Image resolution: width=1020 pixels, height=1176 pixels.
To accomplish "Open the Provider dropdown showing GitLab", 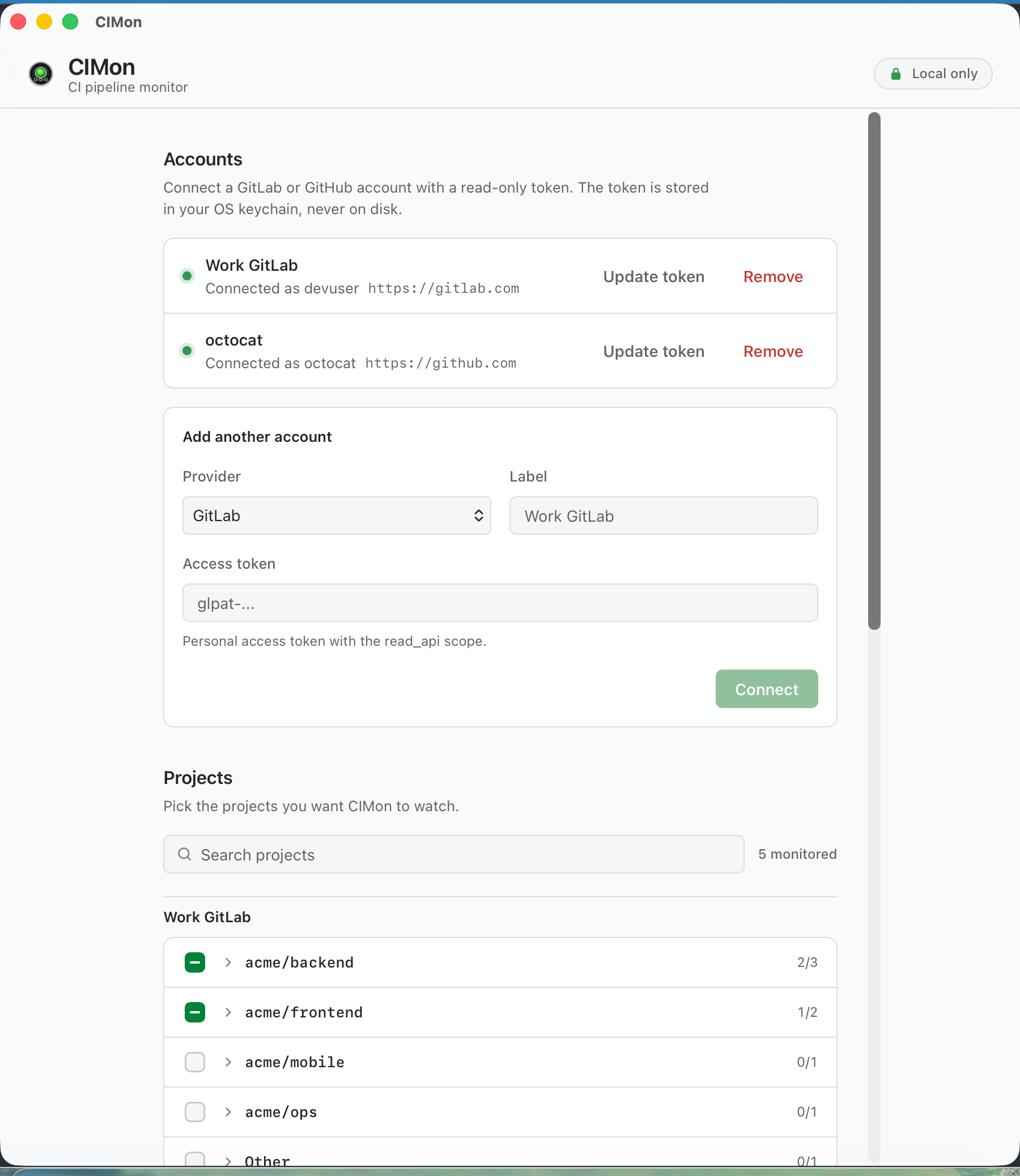I will tap(337, 515).
